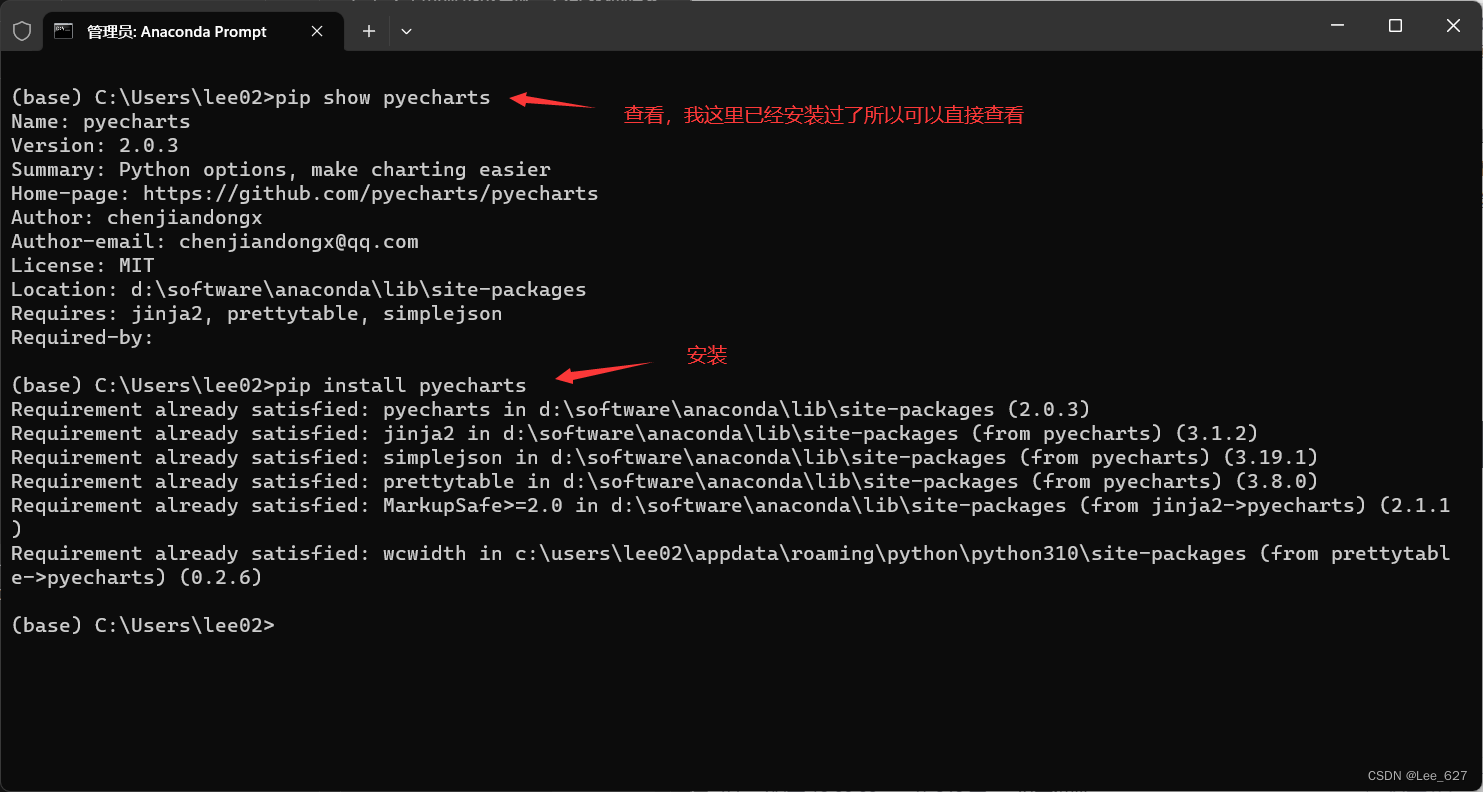Click the X icon on the Anaconda Prompt tab
Image resolution: width=1483 pixels, height=792 pixels.
click(x=317, y=31)
